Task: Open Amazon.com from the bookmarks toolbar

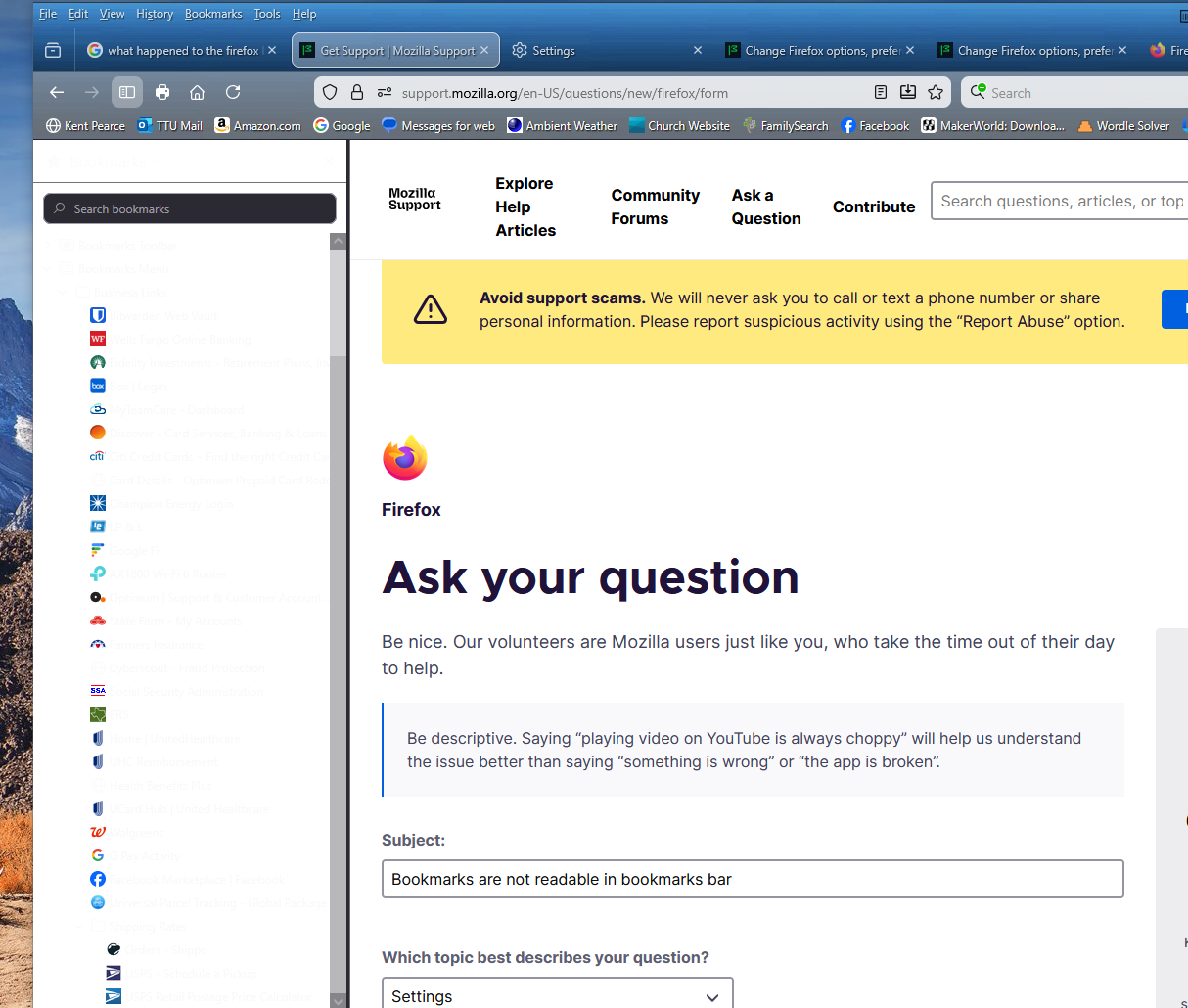Action: 258,125
